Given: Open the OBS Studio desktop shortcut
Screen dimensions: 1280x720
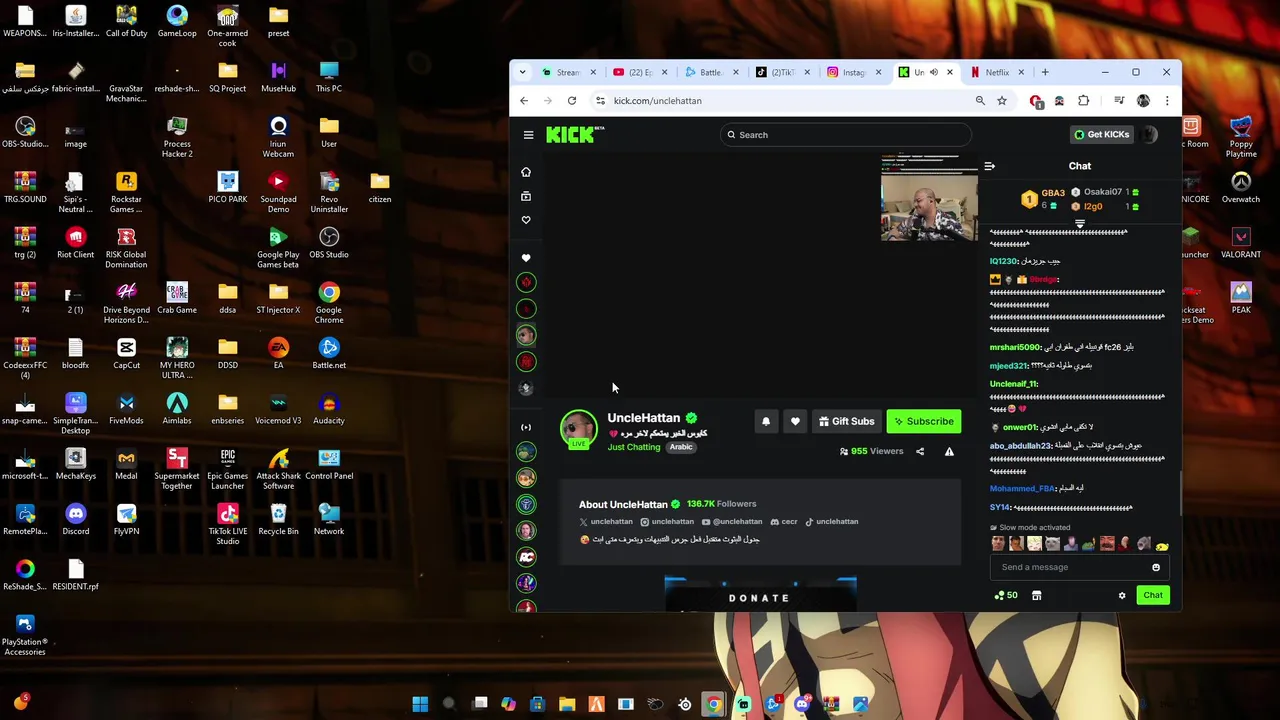Looking at the screenshot, I should 329,241.
